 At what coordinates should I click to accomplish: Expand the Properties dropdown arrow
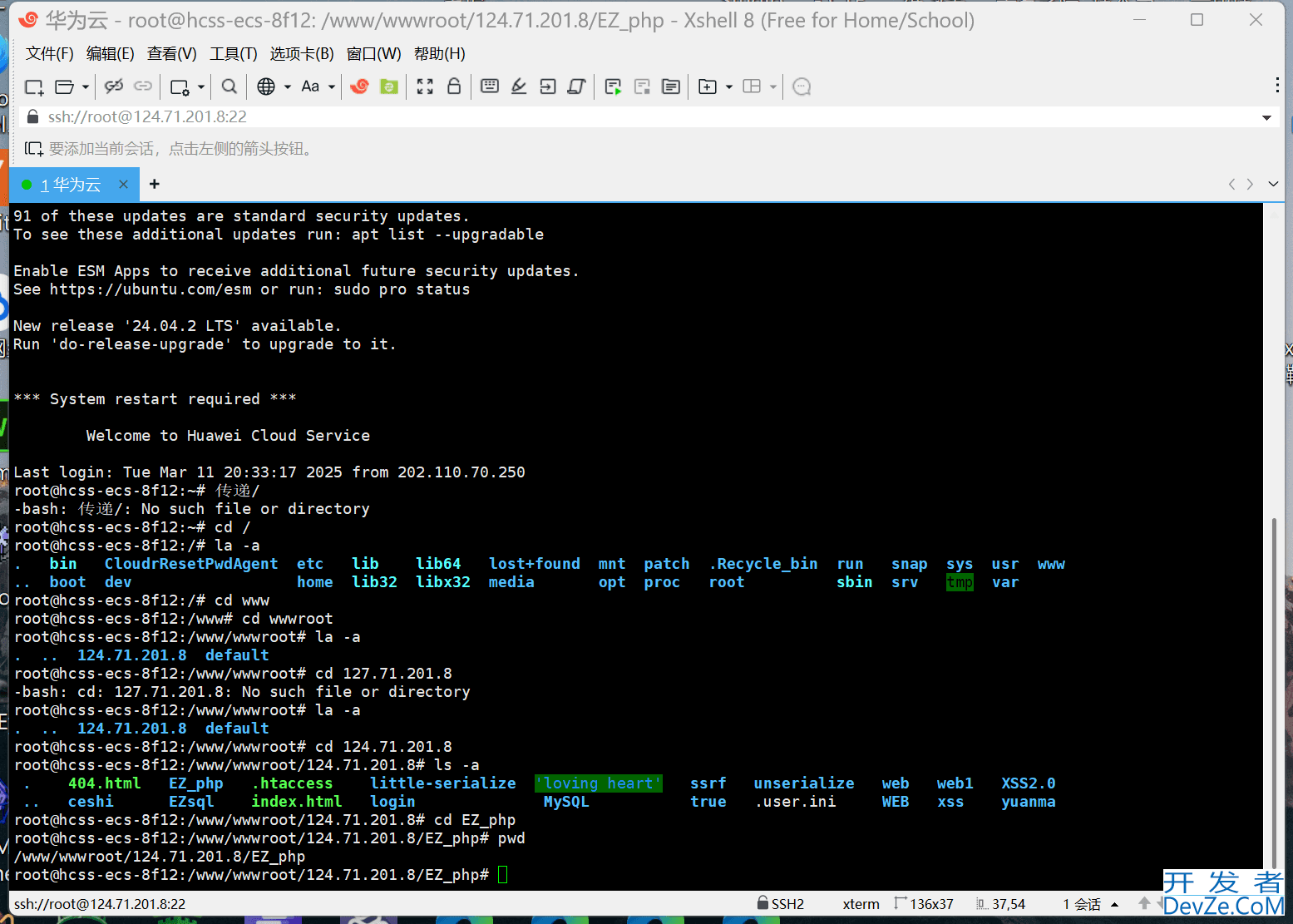pyautogui.click(x=201, y=86)
